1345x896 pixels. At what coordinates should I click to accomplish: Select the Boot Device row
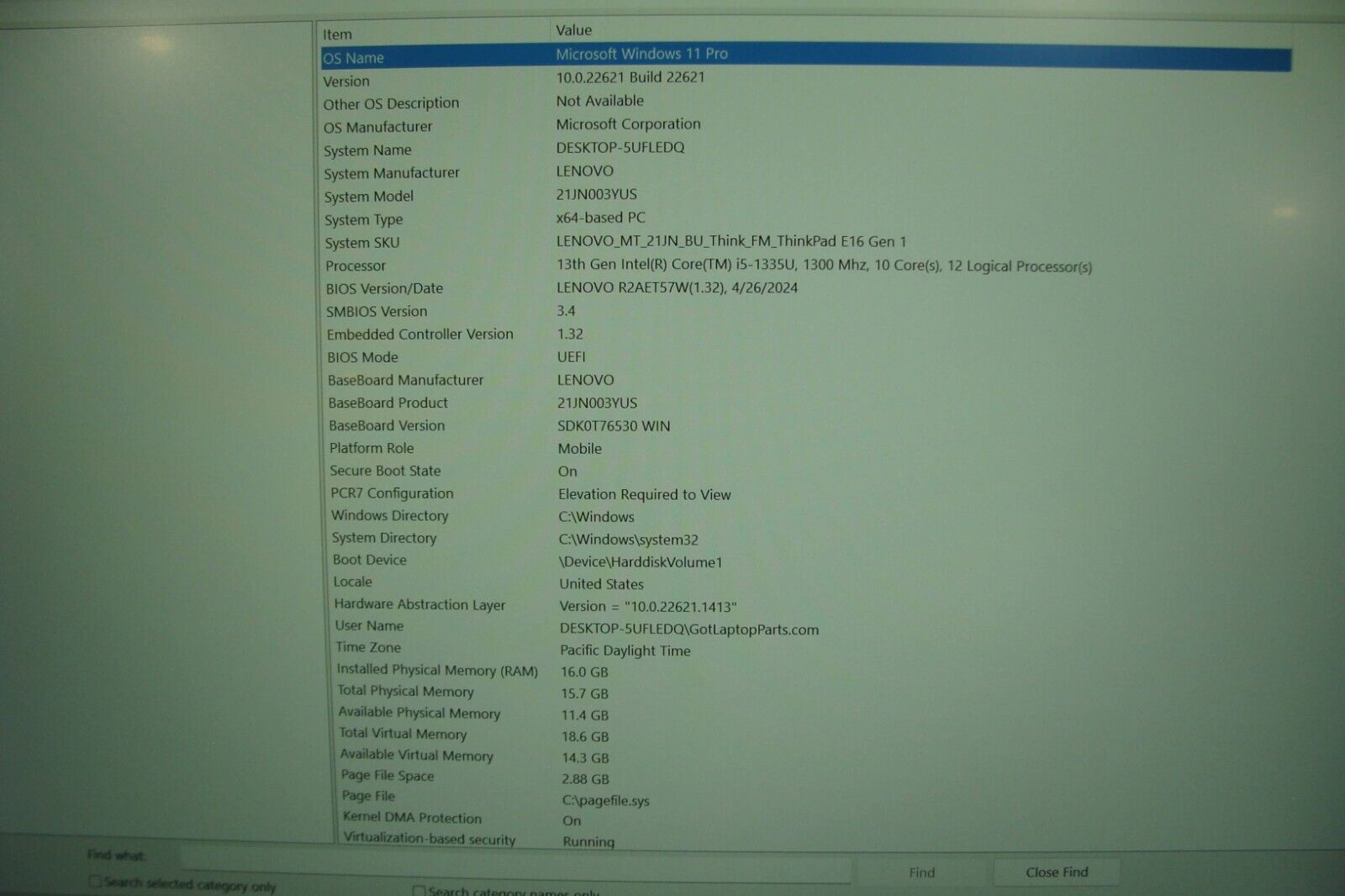(x=805, y=561)
